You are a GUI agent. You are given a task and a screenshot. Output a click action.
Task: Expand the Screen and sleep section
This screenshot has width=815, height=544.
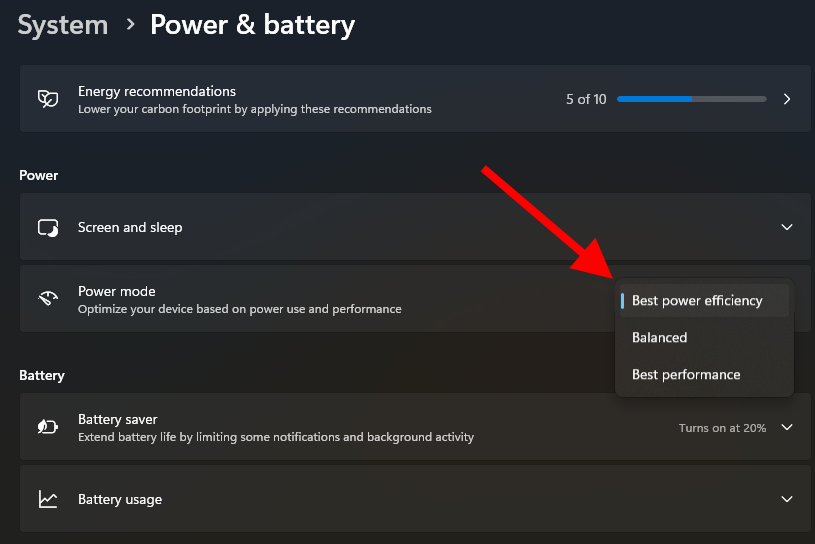pyautogui.click(x=787, y=228)
